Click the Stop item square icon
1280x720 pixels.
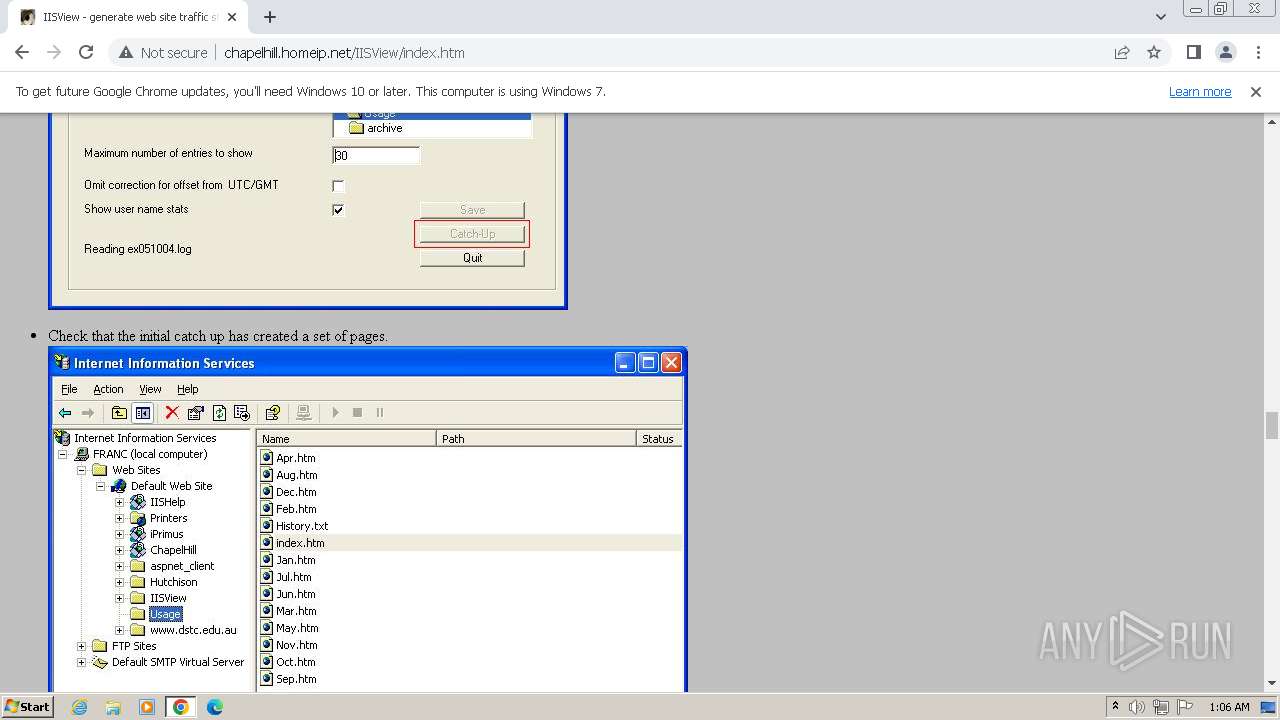(x=357, y=413)
